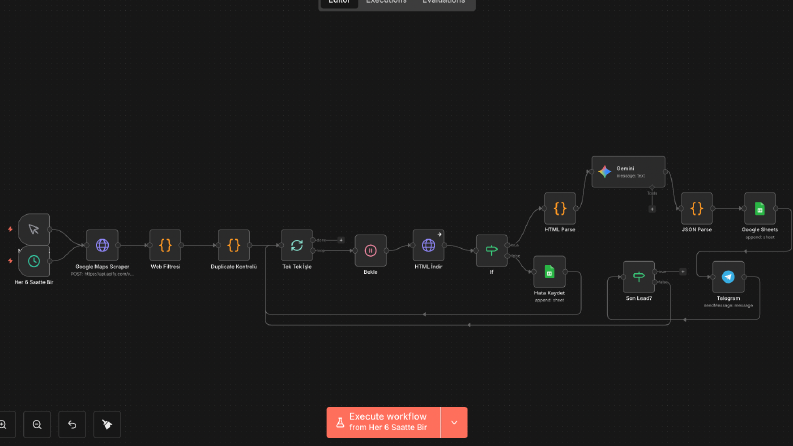Open the HTML Parse code node
This screenshot has width=793, height=446.
coord(560,208)
